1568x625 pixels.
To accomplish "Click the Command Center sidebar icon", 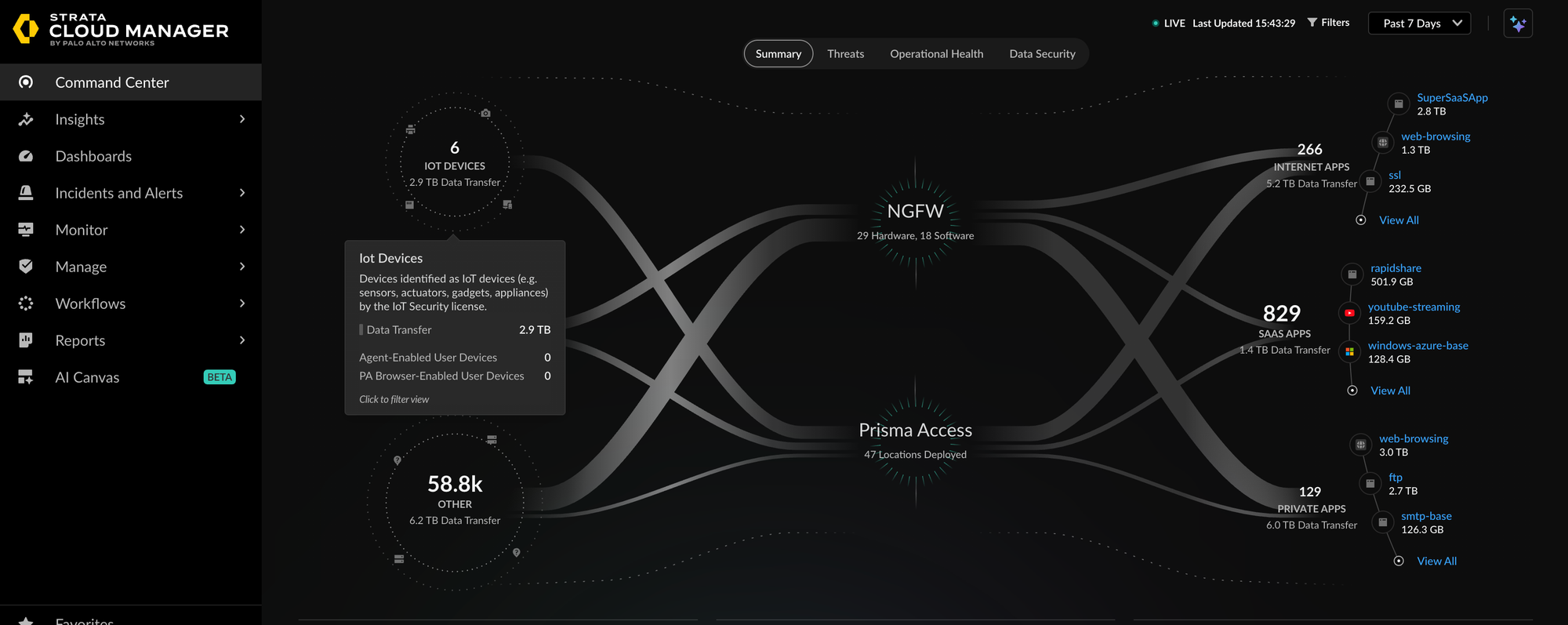I will point(26,82).
